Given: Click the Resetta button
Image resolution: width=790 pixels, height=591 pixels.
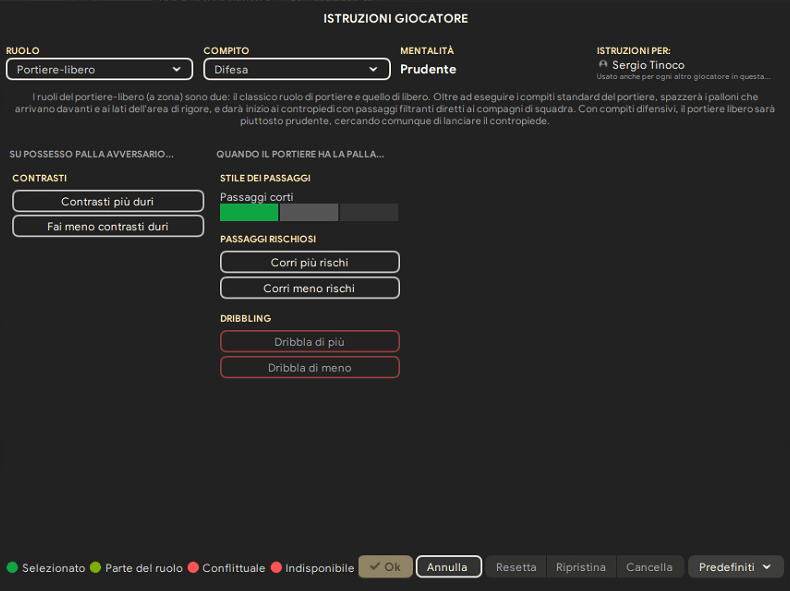Looking at the screenshot, I should (x=516, y=567).
